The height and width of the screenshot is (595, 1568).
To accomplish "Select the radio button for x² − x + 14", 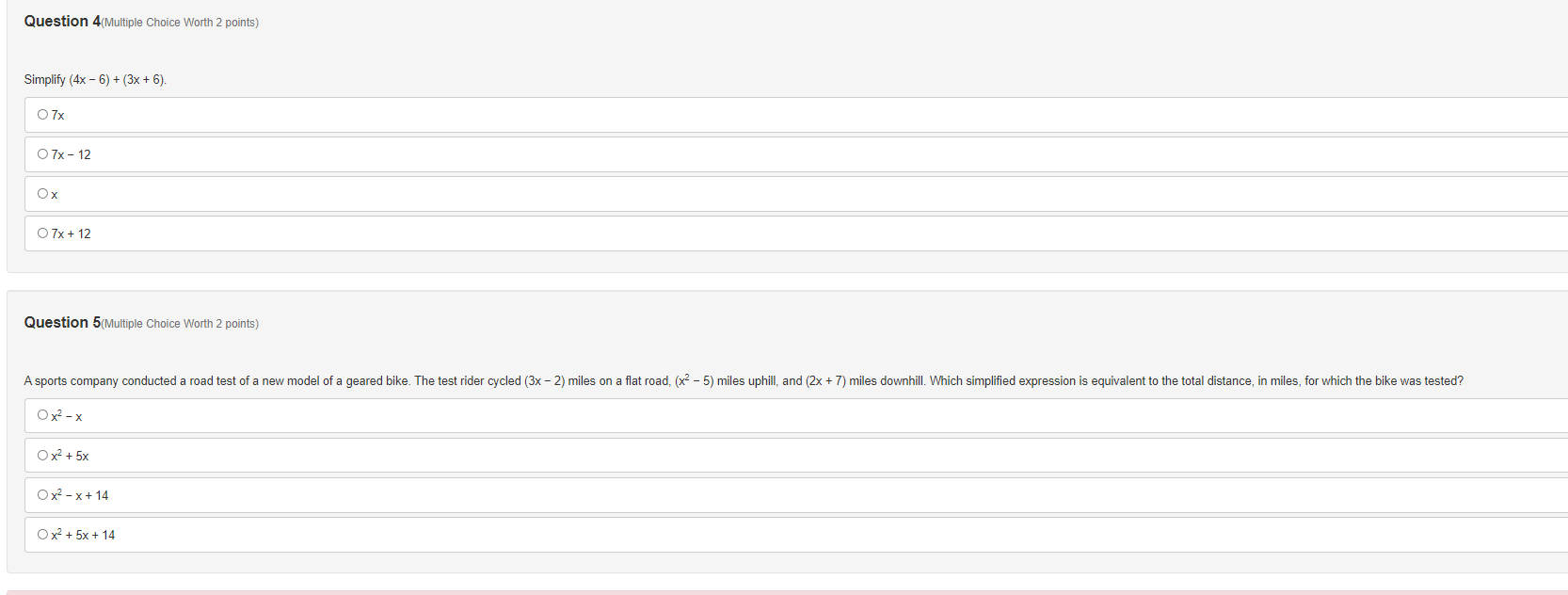I will coord(42,493).
